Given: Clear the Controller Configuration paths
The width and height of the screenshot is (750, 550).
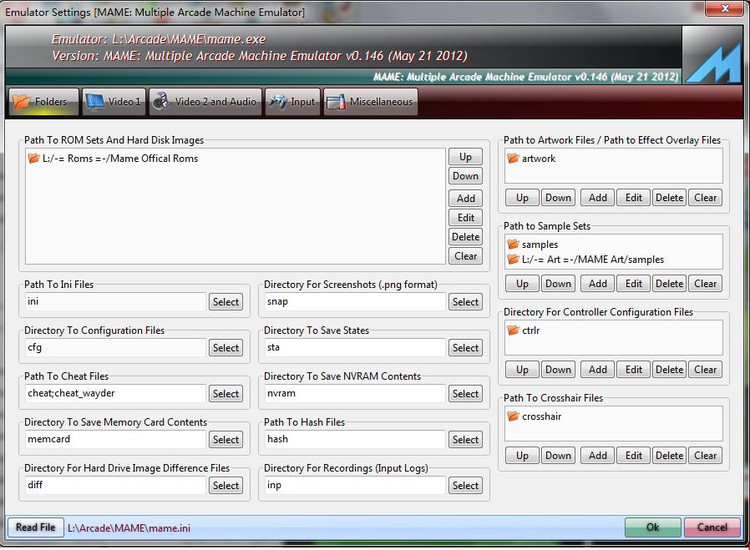Looking at the screenshot, I should coord(705,370).
